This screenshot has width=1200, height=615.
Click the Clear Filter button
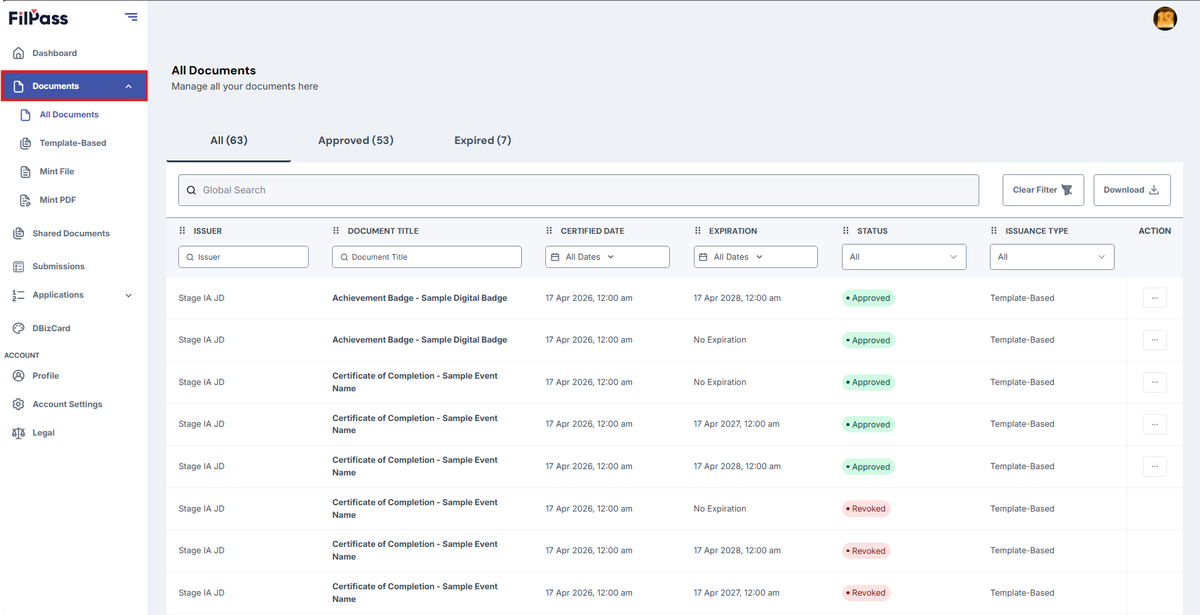click(x=1043, y=190)
